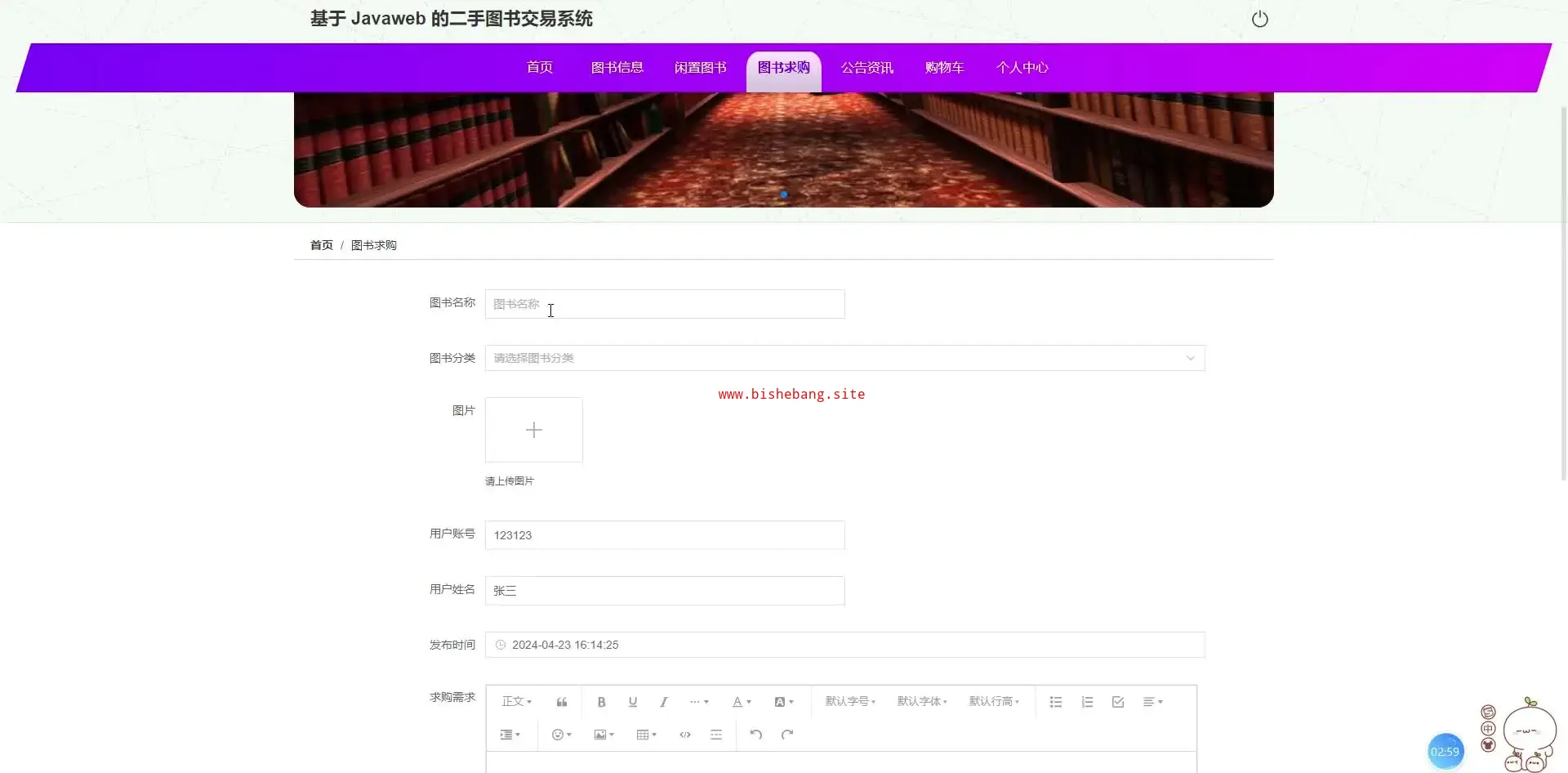
Task: Go to the 首页 navigation tab
Action: coord(540,68)
